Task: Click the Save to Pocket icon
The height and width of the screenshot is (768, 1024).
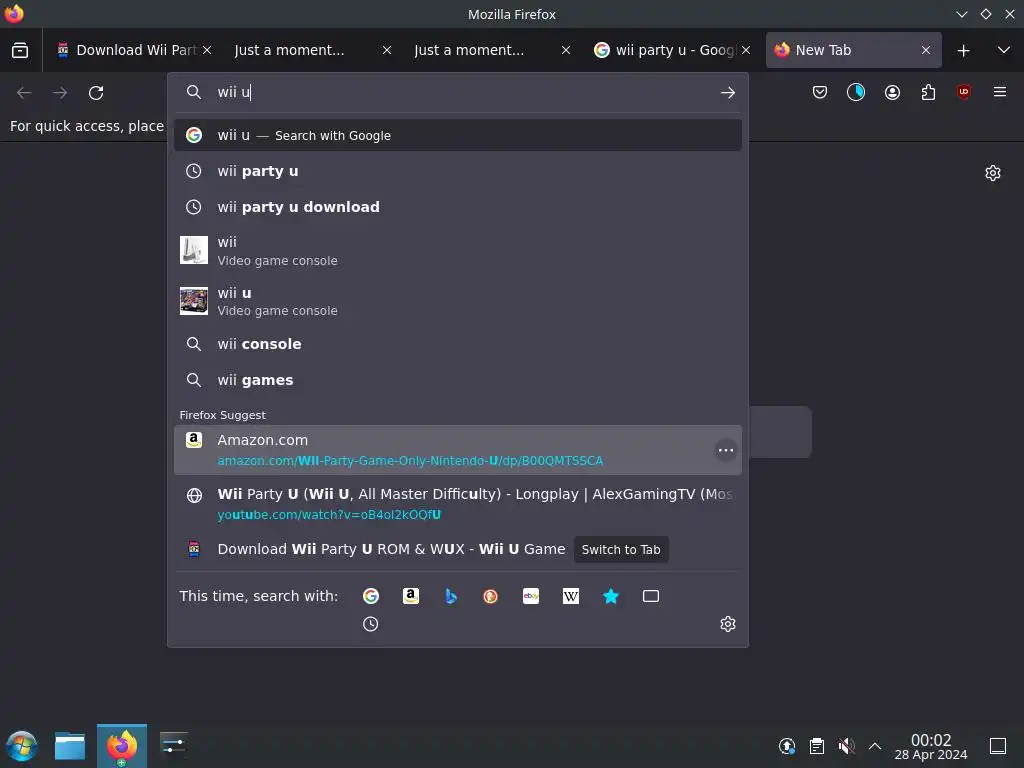Action: tap(820, 93)
